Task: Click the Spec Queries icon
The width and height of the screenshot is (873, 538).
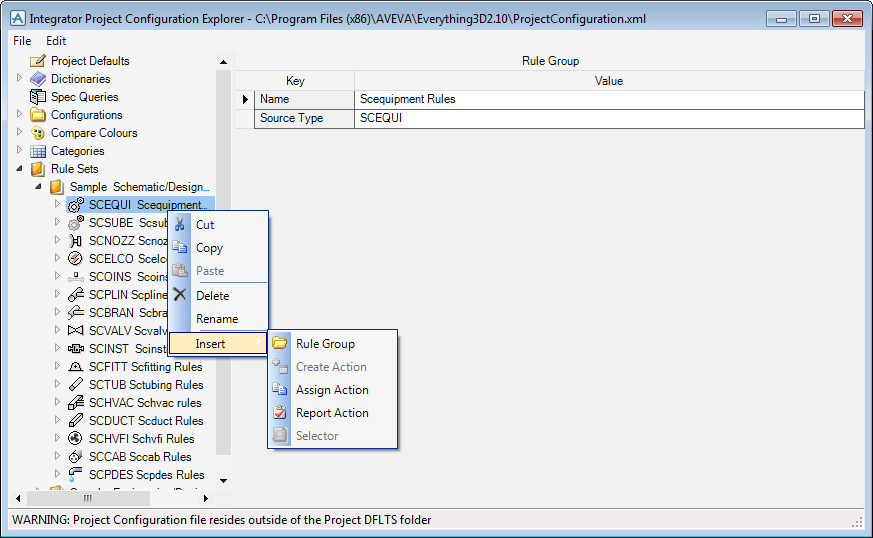Action: (38, 97)
